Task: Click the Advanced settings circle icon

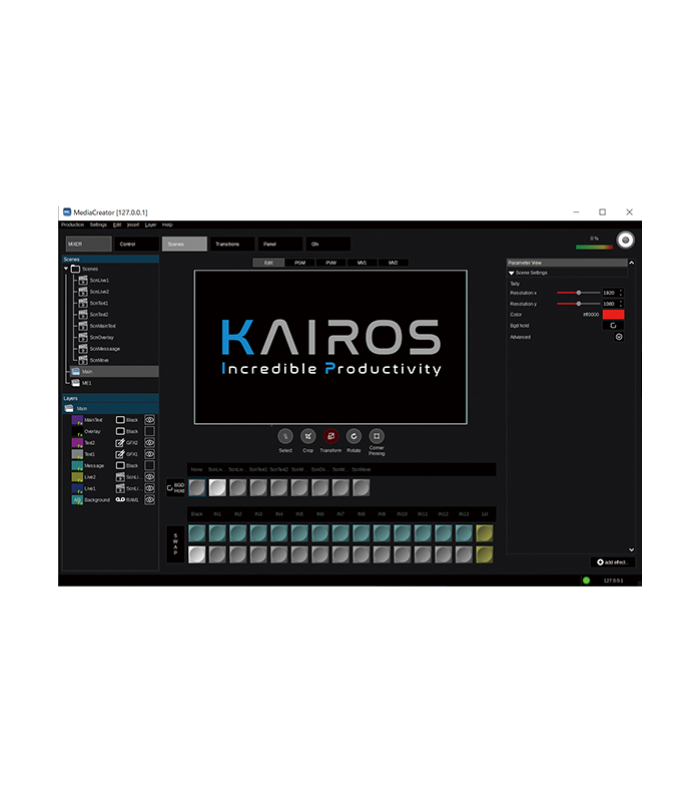Action: click(x=618, y=337)
